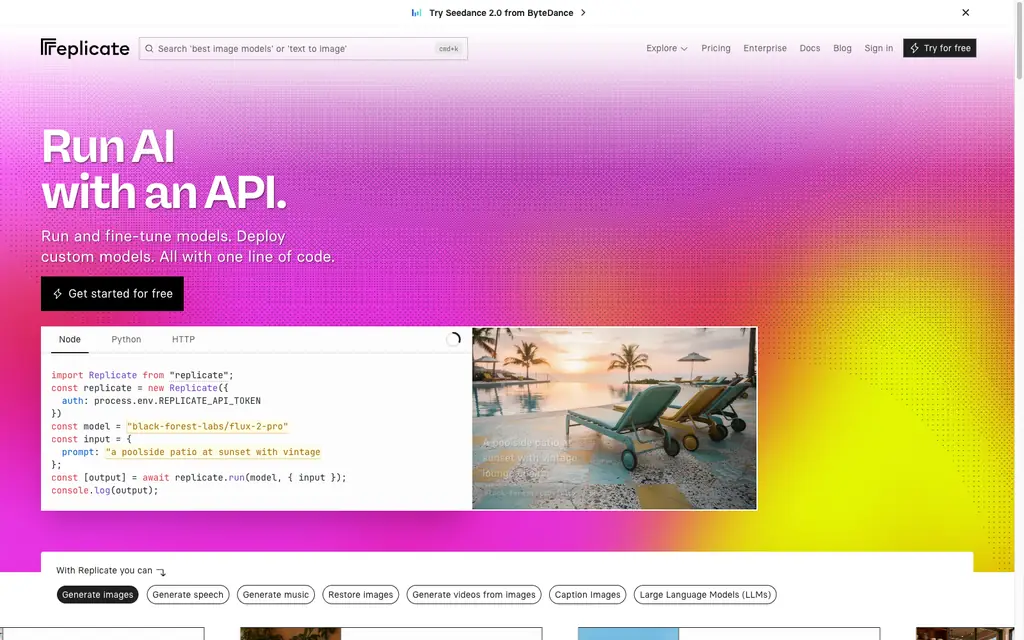Switch to the HTTP code tab
1024x640 pixels.
click(x=184, y=340)
